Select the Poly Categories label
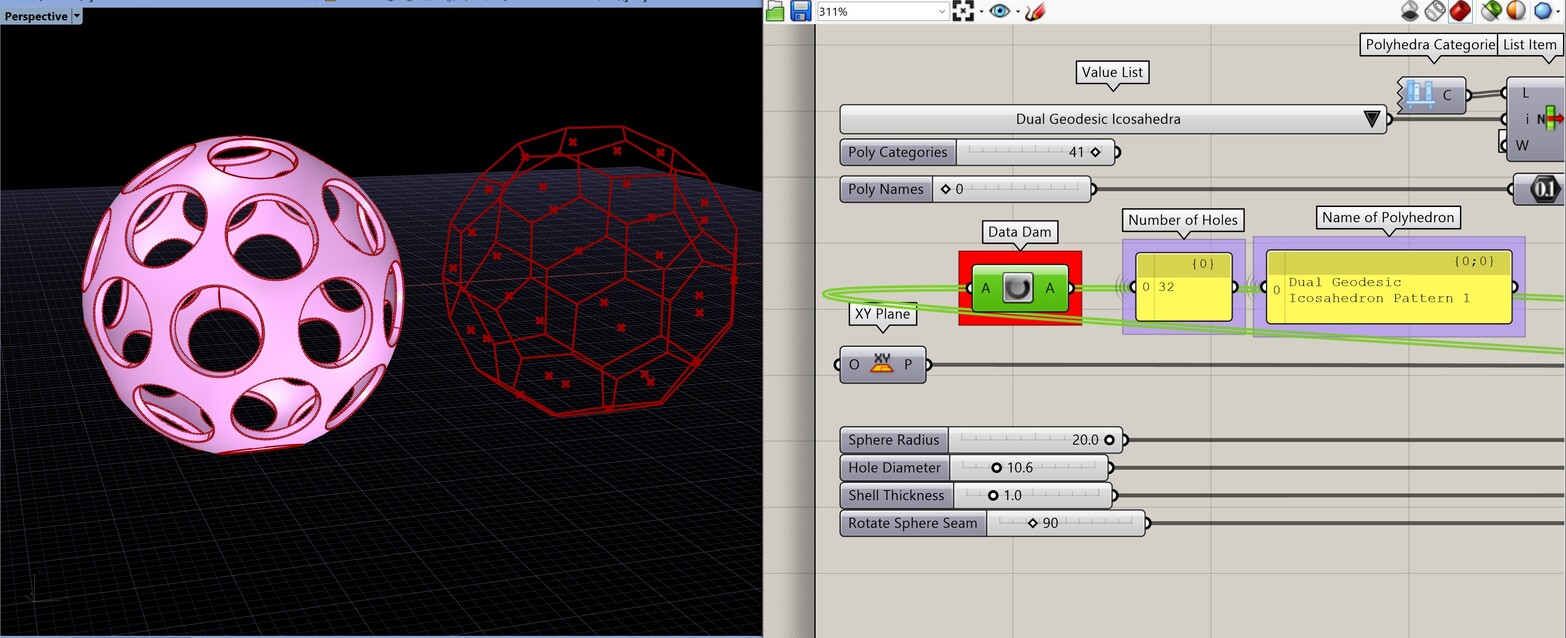 pos(897,152)
